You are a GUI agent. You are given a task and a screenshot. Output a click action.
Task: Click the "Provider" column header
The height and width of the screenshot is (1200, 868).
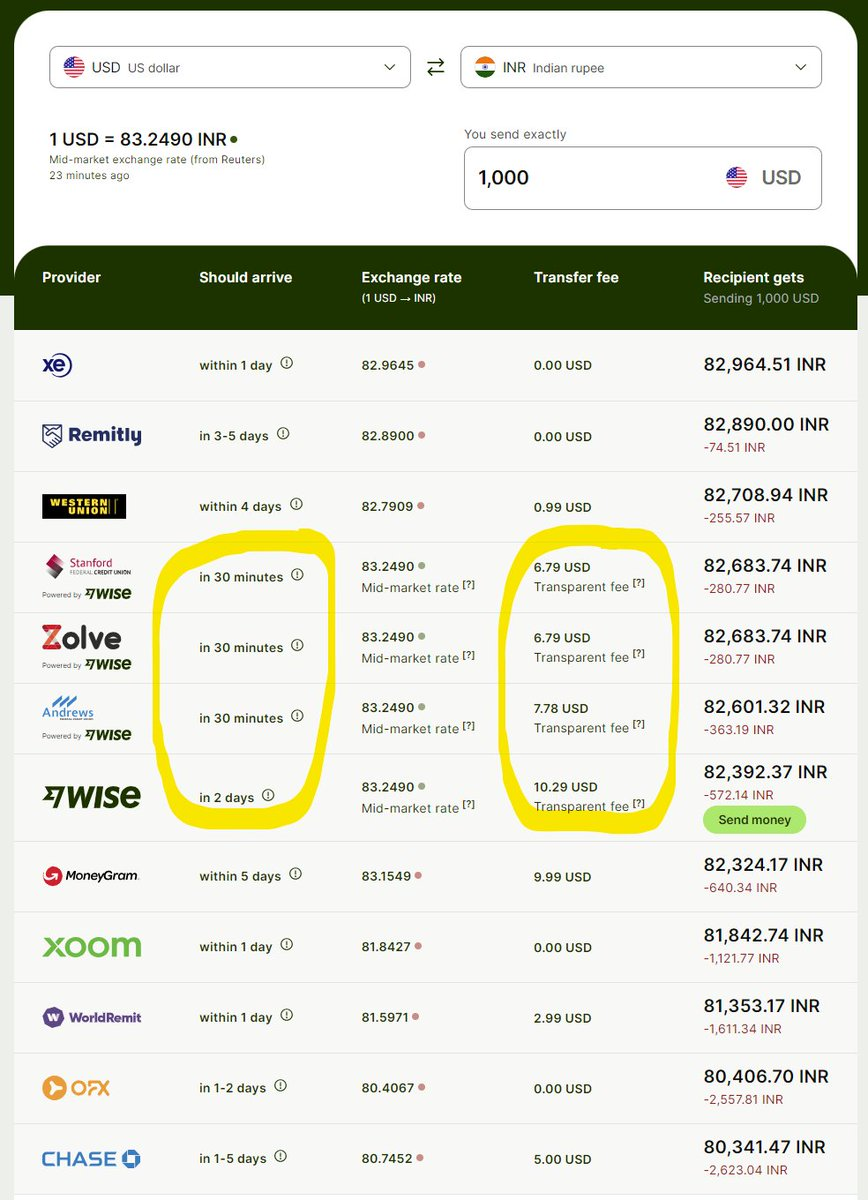click(x=71, y=277)
